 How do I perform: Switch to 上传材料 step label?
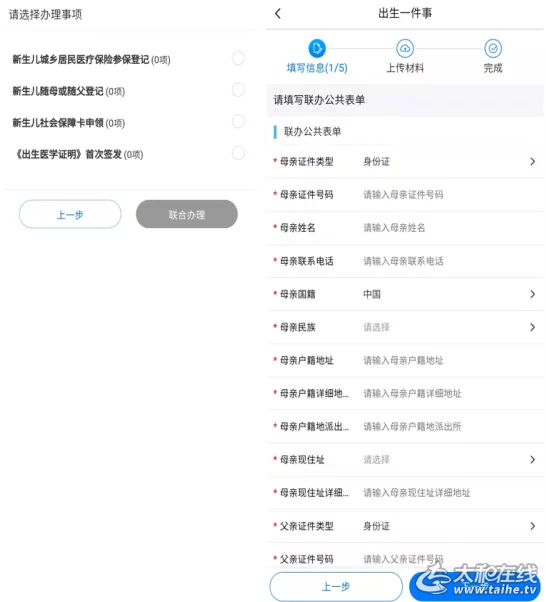point(405,68)
